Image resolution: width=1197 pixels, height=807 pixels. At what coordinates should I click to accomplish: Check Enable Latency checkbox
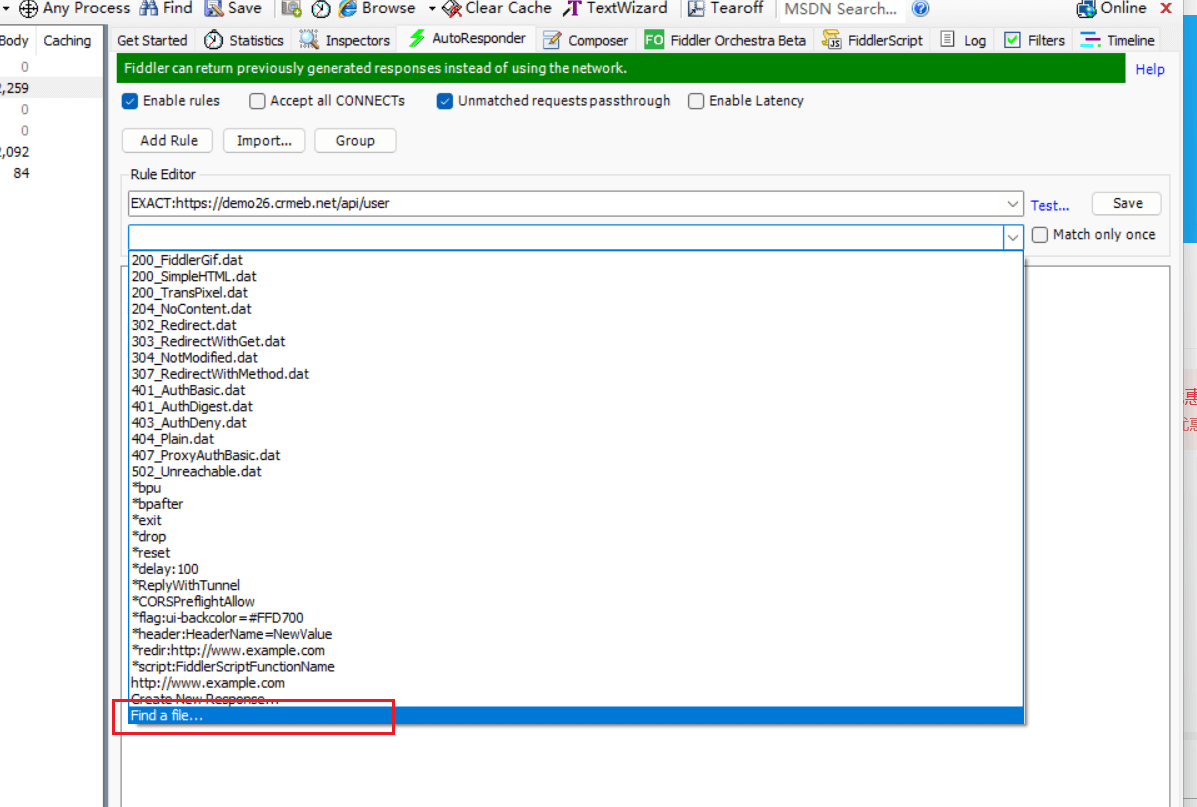(x=696, y=101)
